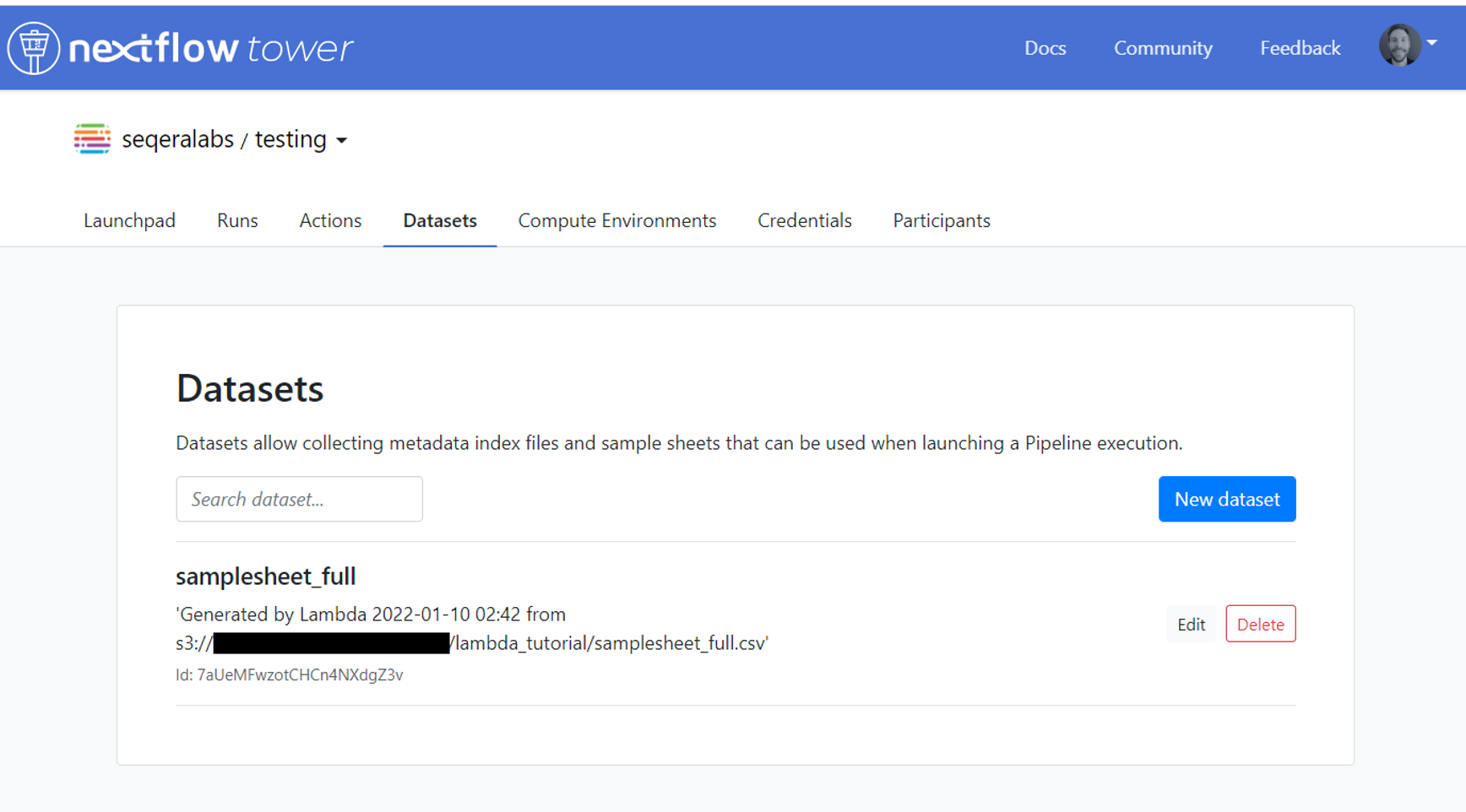Go to the Compute Environments tab
Image resolution: width=1466 pixels, height=812 pixels.
[x=616, y=220]
